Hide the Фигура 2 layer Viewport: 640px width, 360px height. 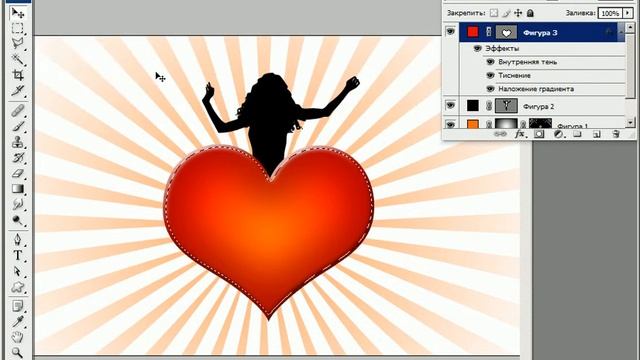coord(450,105)
